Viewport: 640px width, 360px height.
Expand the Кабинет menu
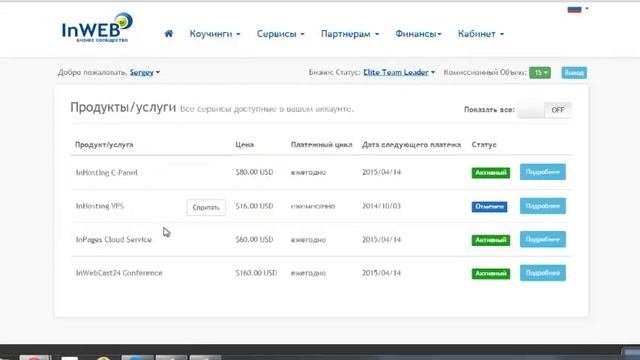(481, 34)
